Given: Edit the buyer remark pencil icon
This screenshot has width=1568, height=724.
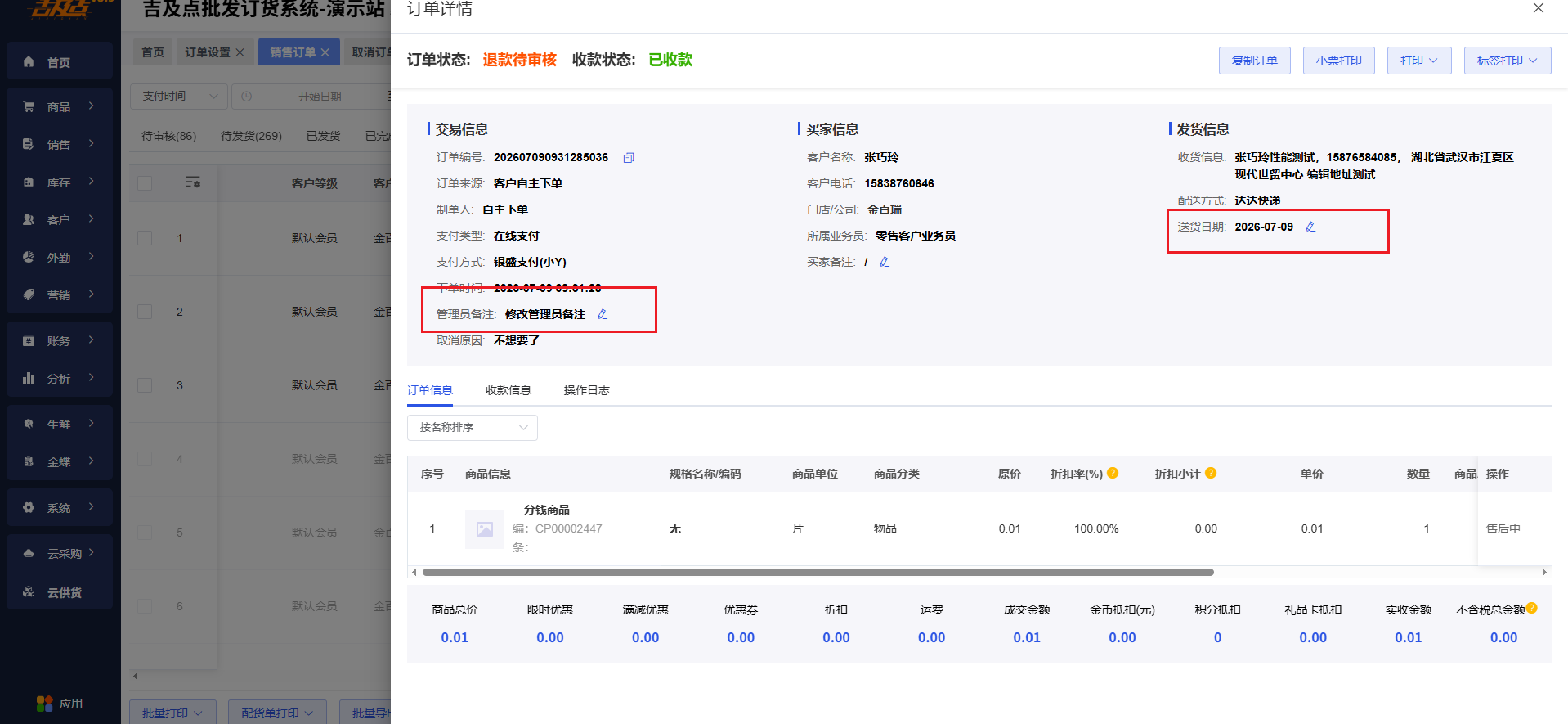Looking at the screenshot, I should [x=885, y=262].
